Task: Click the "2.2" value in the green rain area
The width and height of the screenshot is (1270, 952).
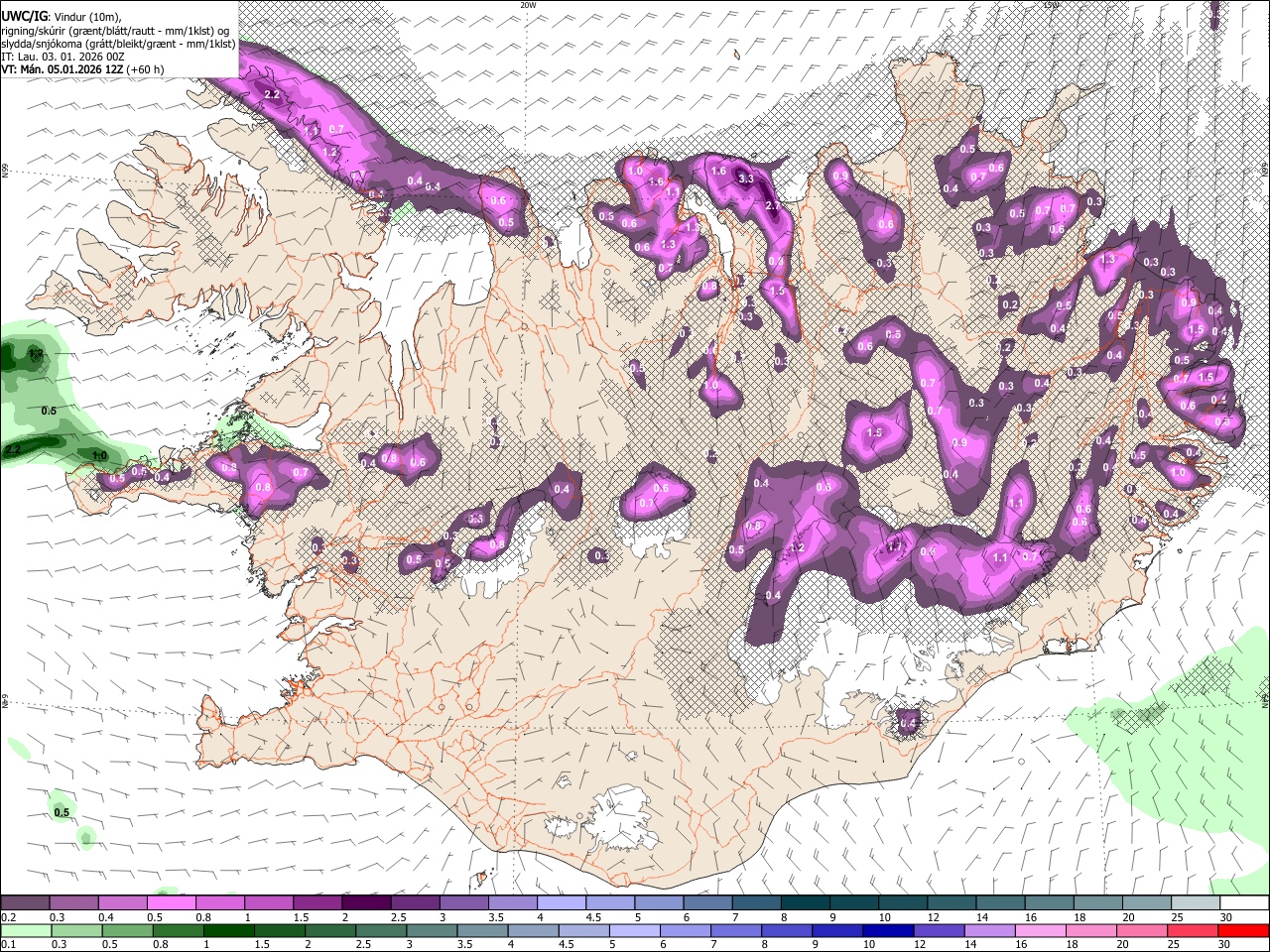Action: pyautogui.click(x=13, y=449)
